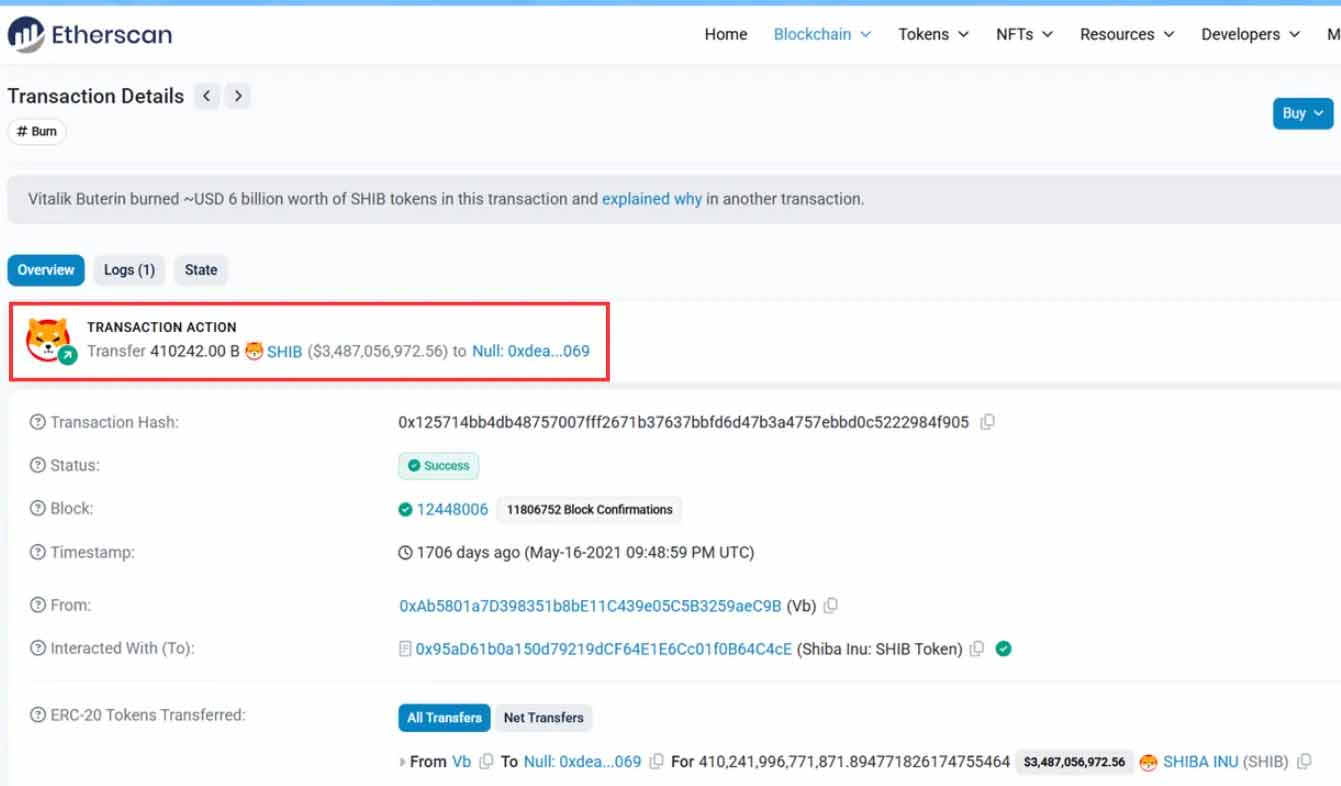1341x786 pixels.
Task: Open the Developers dropdown menu
Action: click(1251, 34)
